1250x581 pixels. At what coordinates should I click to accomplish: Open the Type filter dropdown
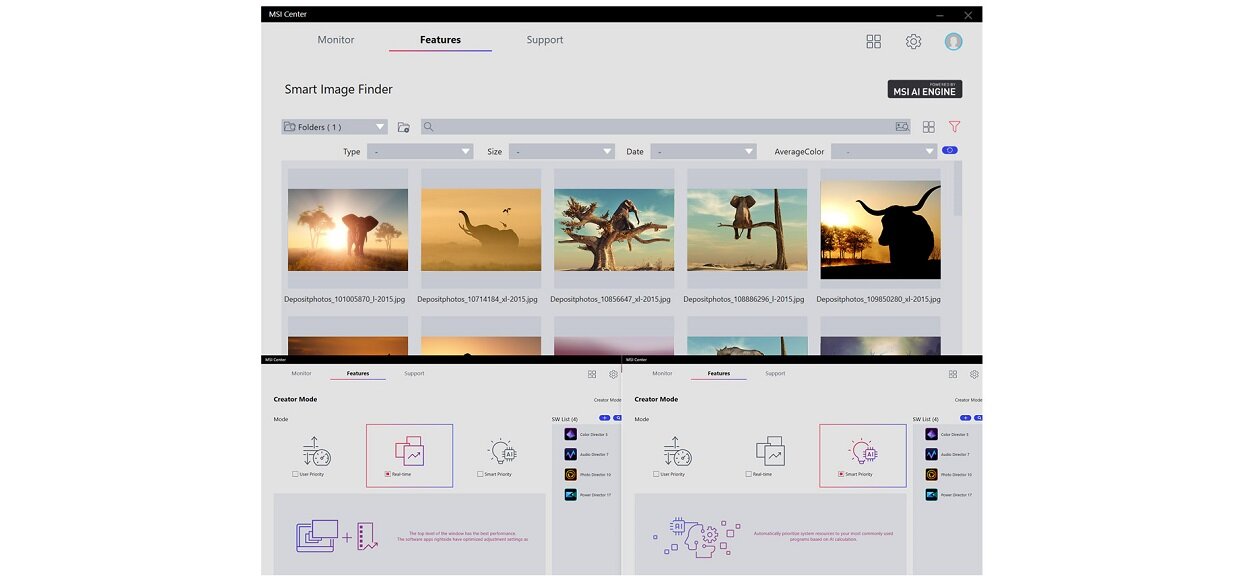click(419, 151)
